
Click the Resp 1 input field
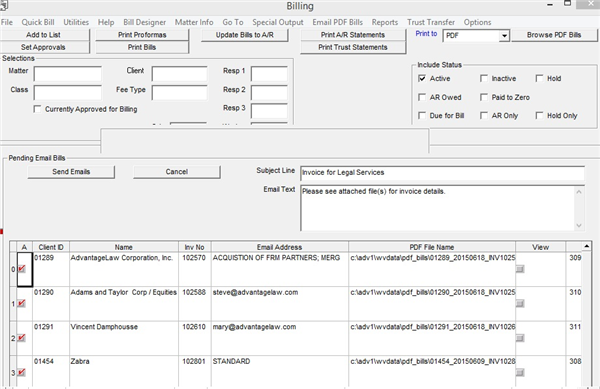pos(269,73)
